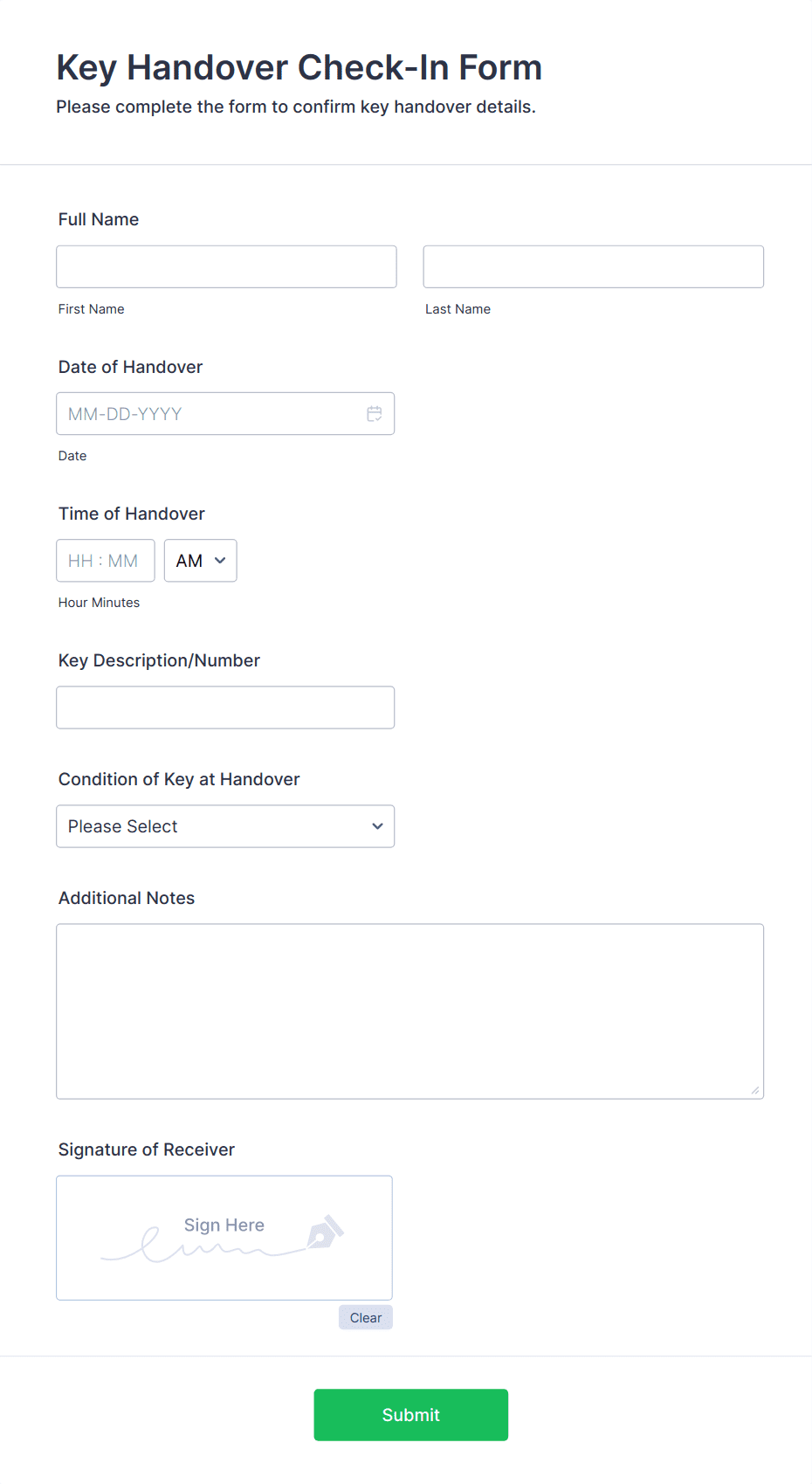Click the Key Handover Check-In Form heading
Screen dimensions: 812x1484
tap(299, 68)
